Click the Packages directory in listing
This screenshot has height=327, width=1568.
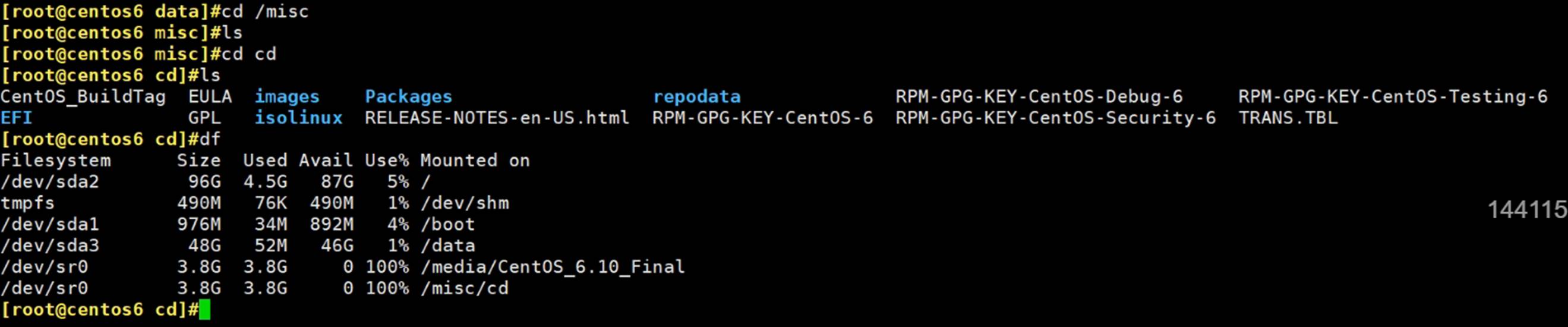point(408,96)
